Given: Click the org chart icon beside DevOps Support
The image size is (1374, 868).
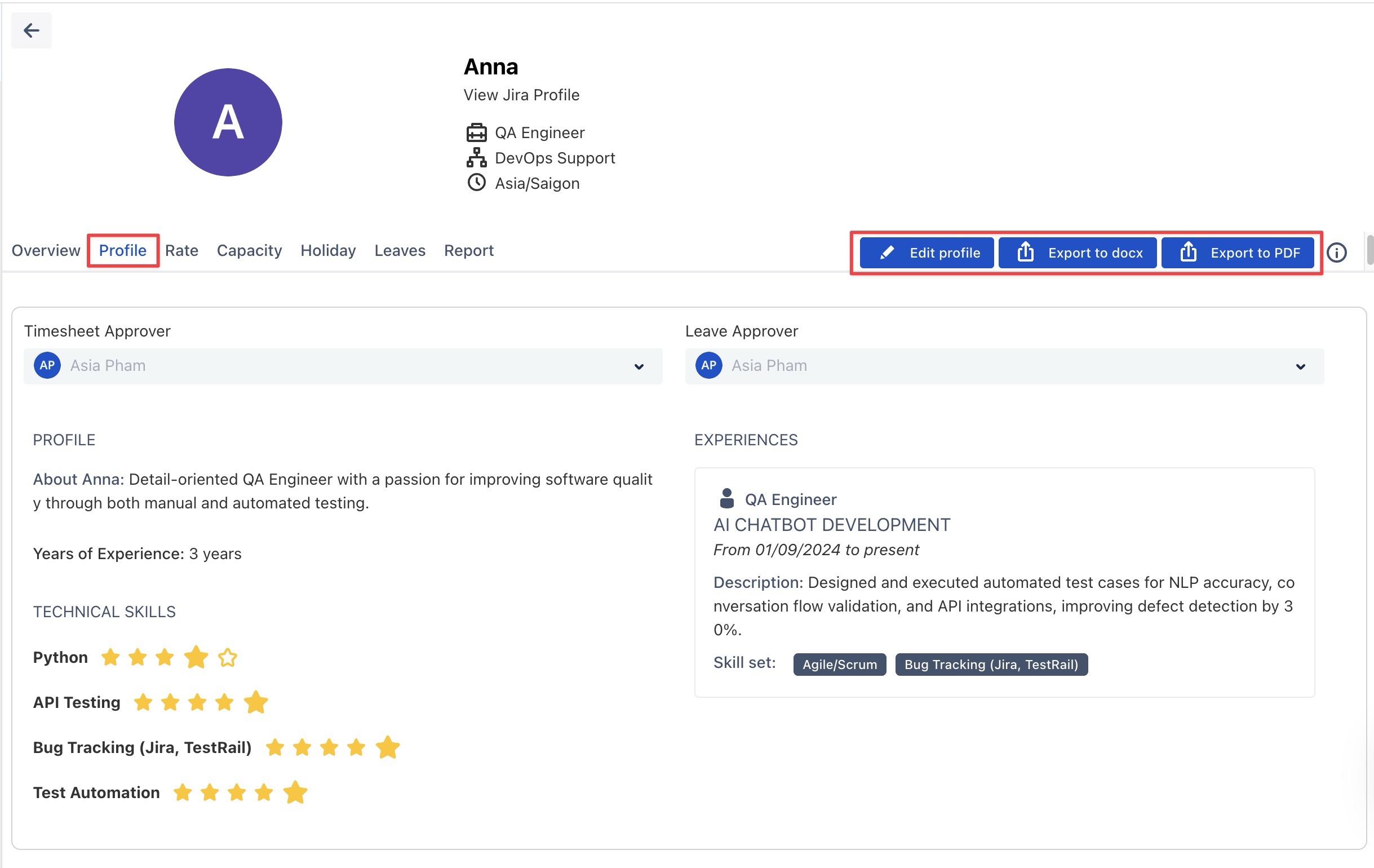Looking at the screenshot, I should 476,157.
